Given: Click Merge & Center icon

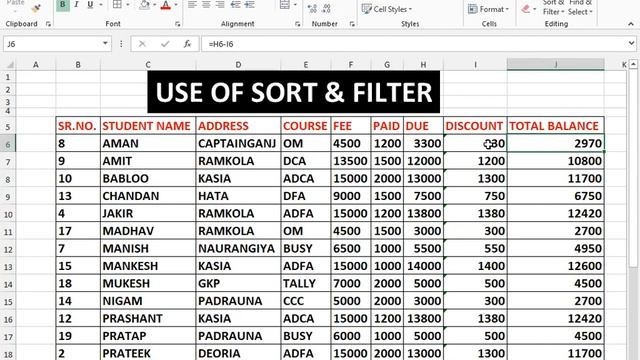Looking at the screenshot, I should point(284,5).
